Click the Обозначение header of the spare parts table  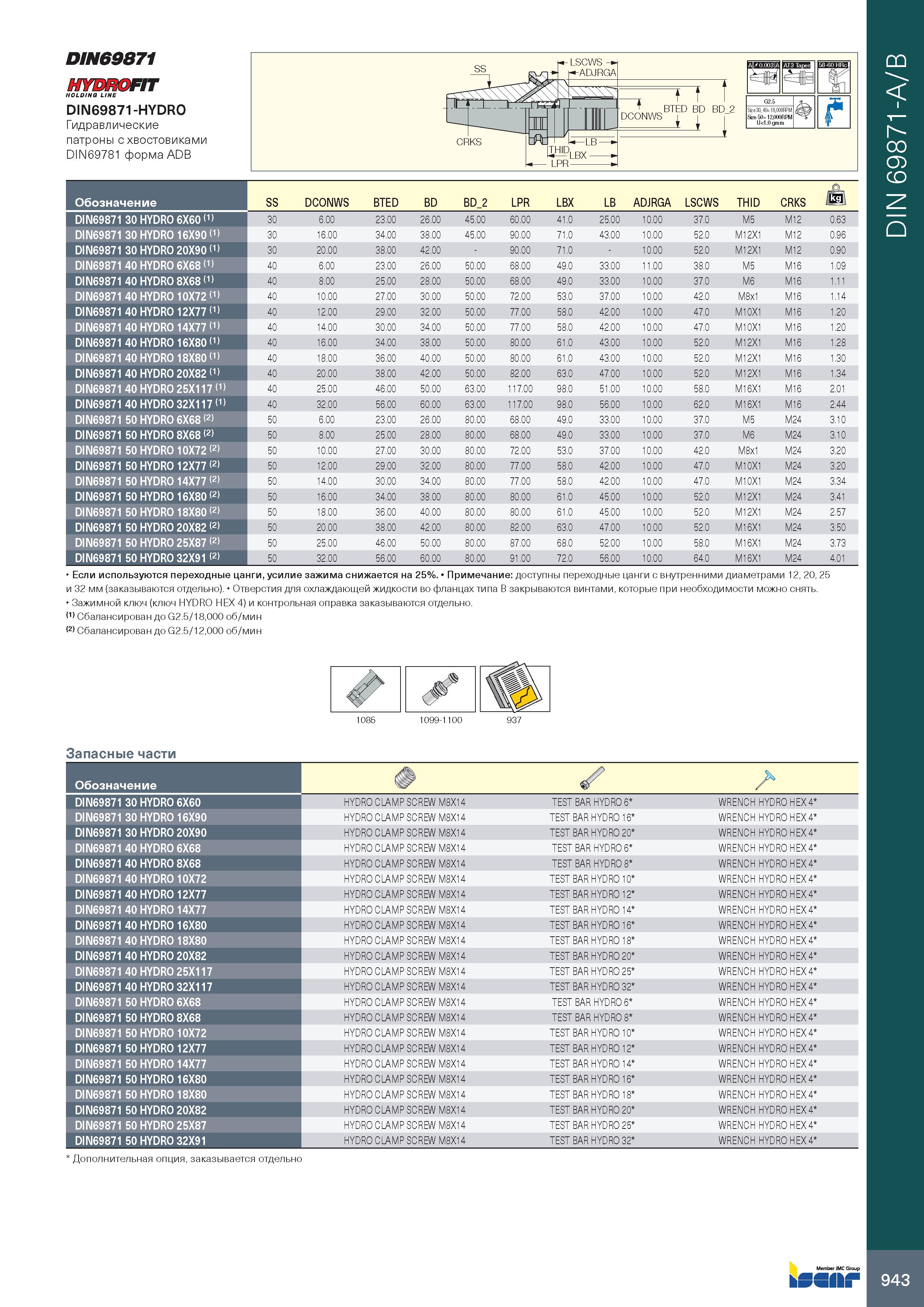(115, 785)
